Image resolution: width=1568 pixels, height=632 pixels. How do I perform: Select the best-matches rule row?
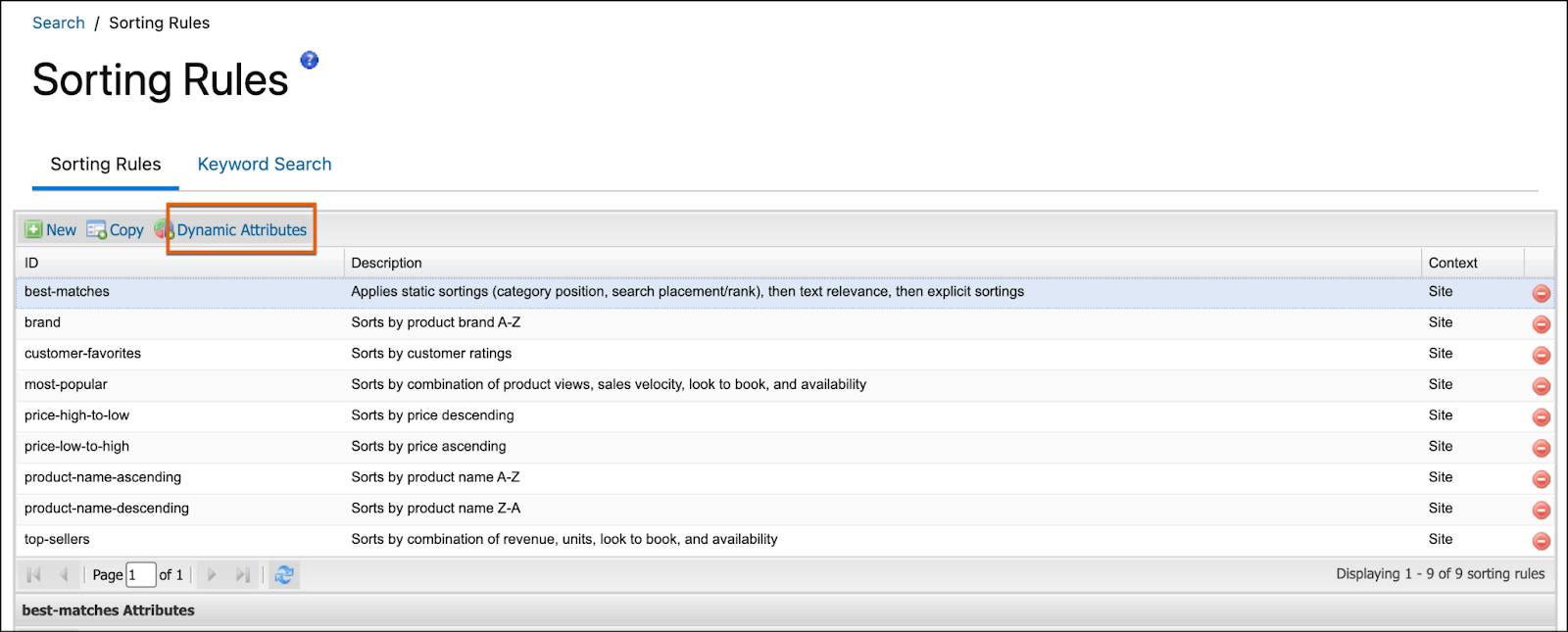point(785,292)
